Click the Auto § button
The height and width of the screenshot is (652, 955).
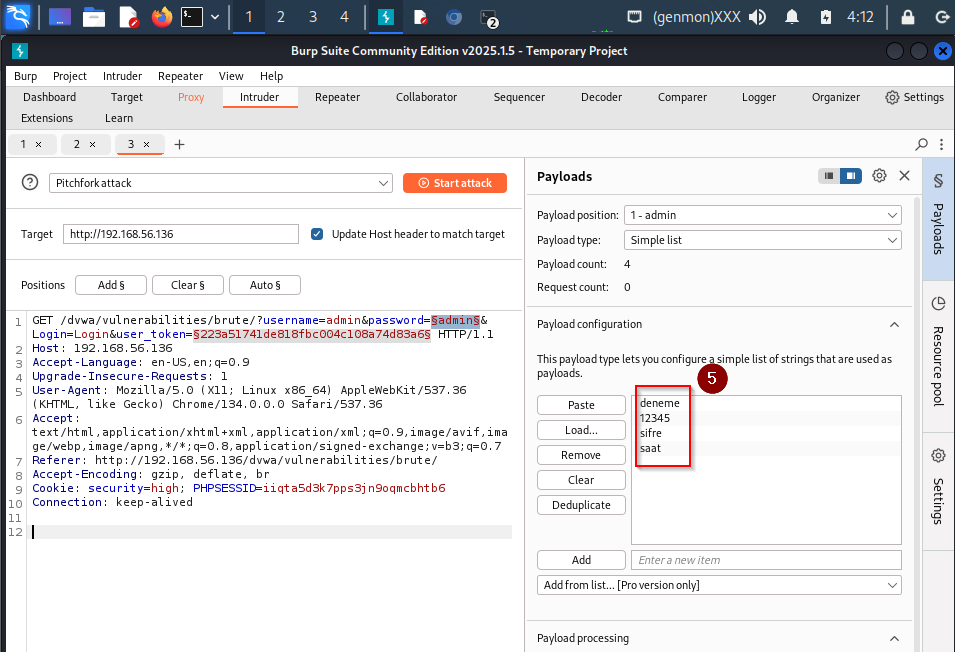(265, 285)
